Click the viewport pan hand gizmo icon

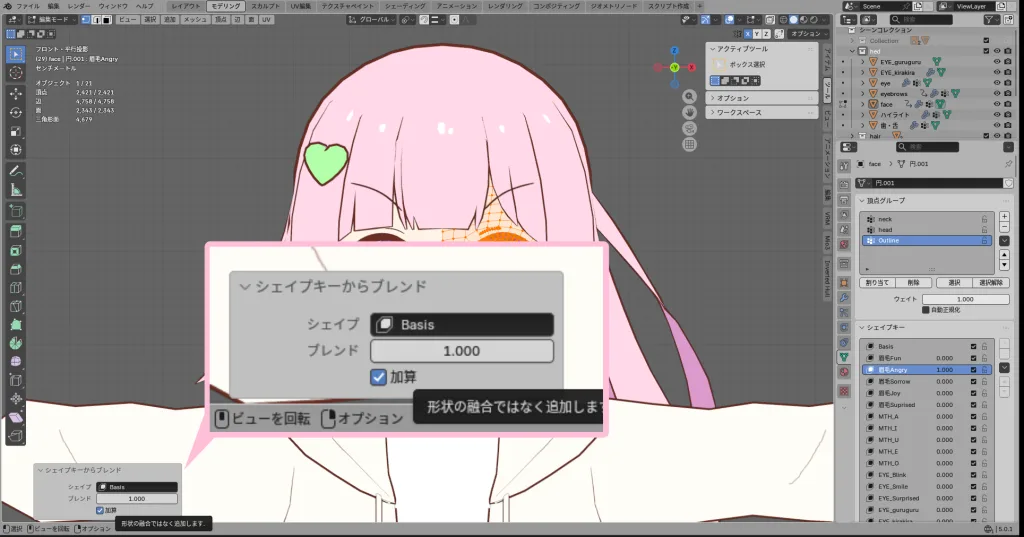click(x=689, y=112)
